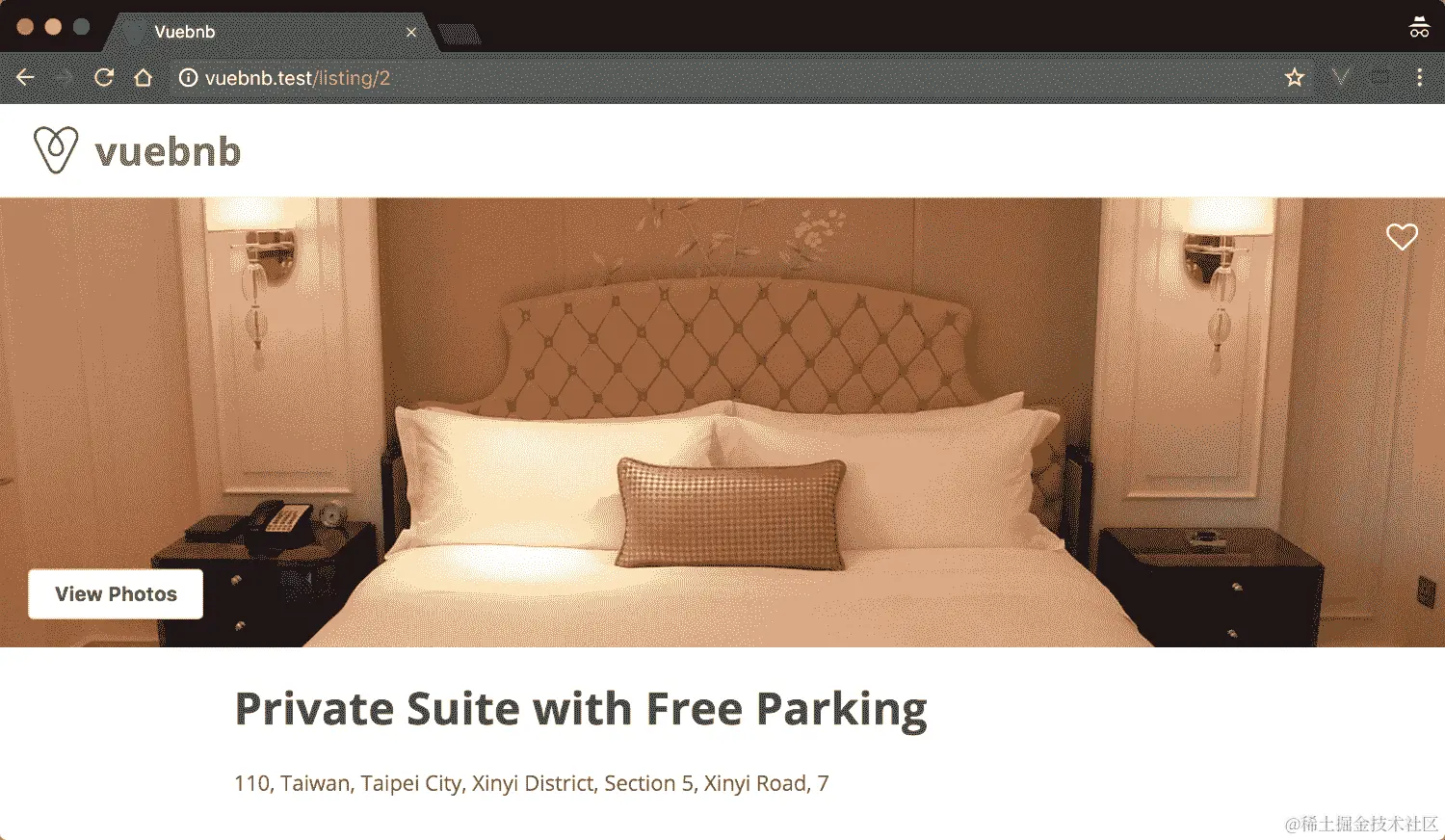Click the incognito mode indicator
The height and width of the screenshot is (840, 1445).
click(x=1419, y=27)
